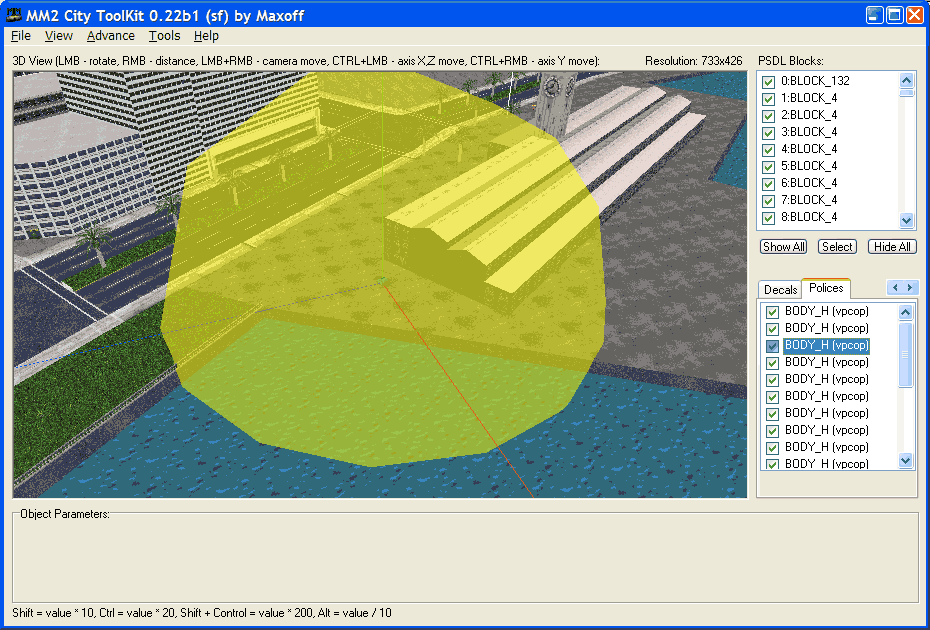Click Polices list scroll up arrow
The width and height of the screenshot is (930, 630).
[x=906, y=312]
